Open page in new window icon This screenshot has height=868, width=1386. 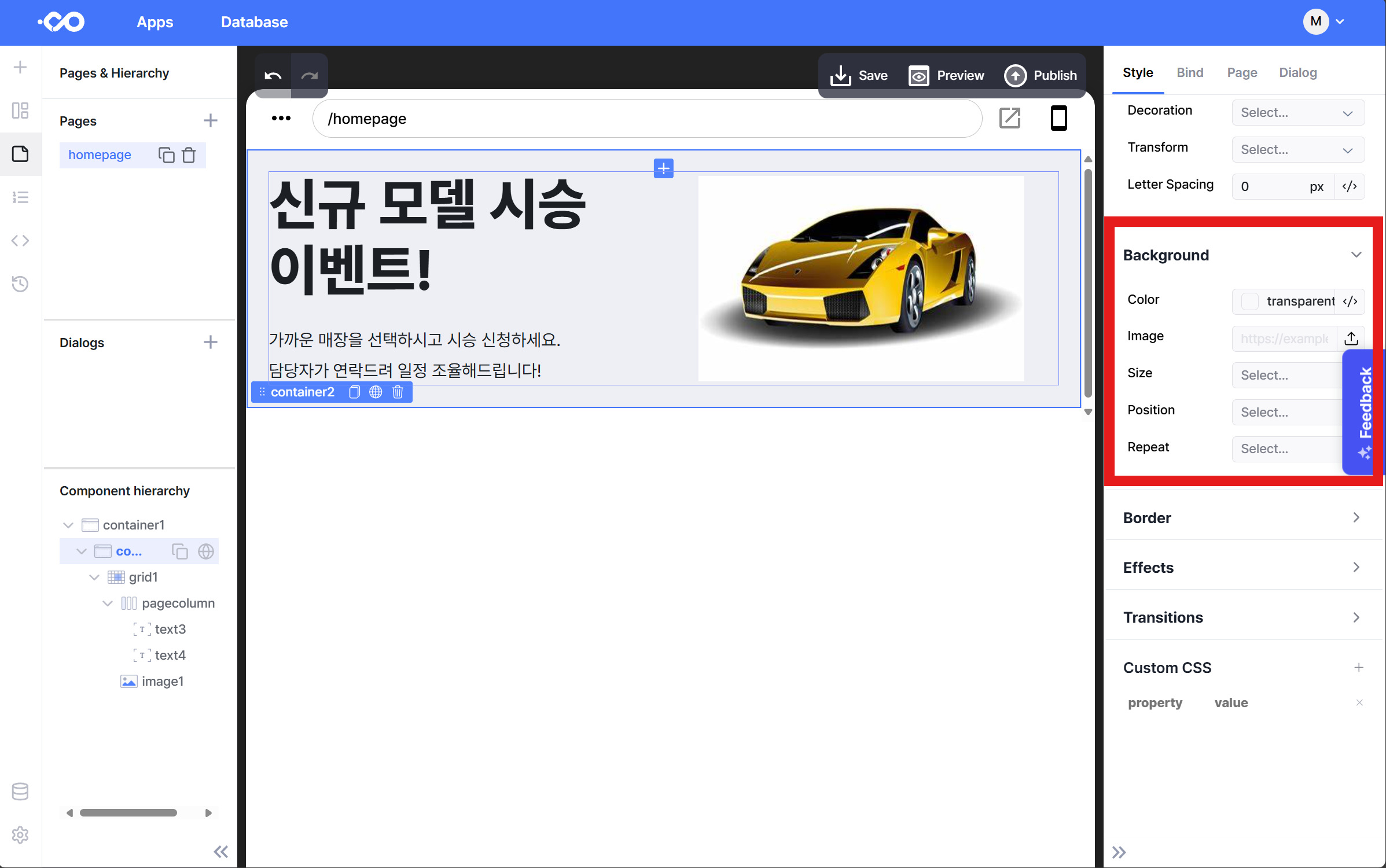1010,118
